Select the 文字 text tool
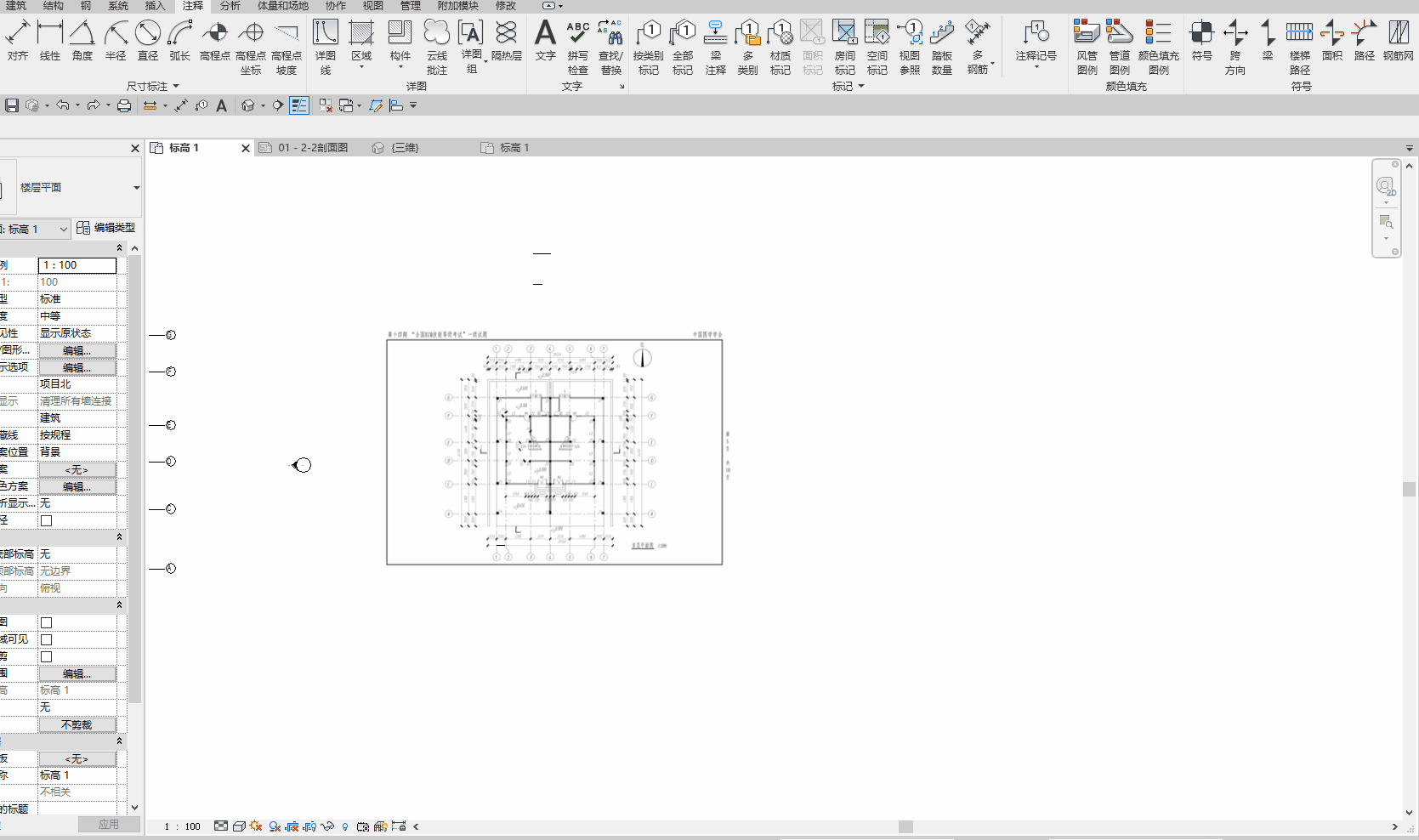This screenshot has height=840, width=1419. [546, 41]
